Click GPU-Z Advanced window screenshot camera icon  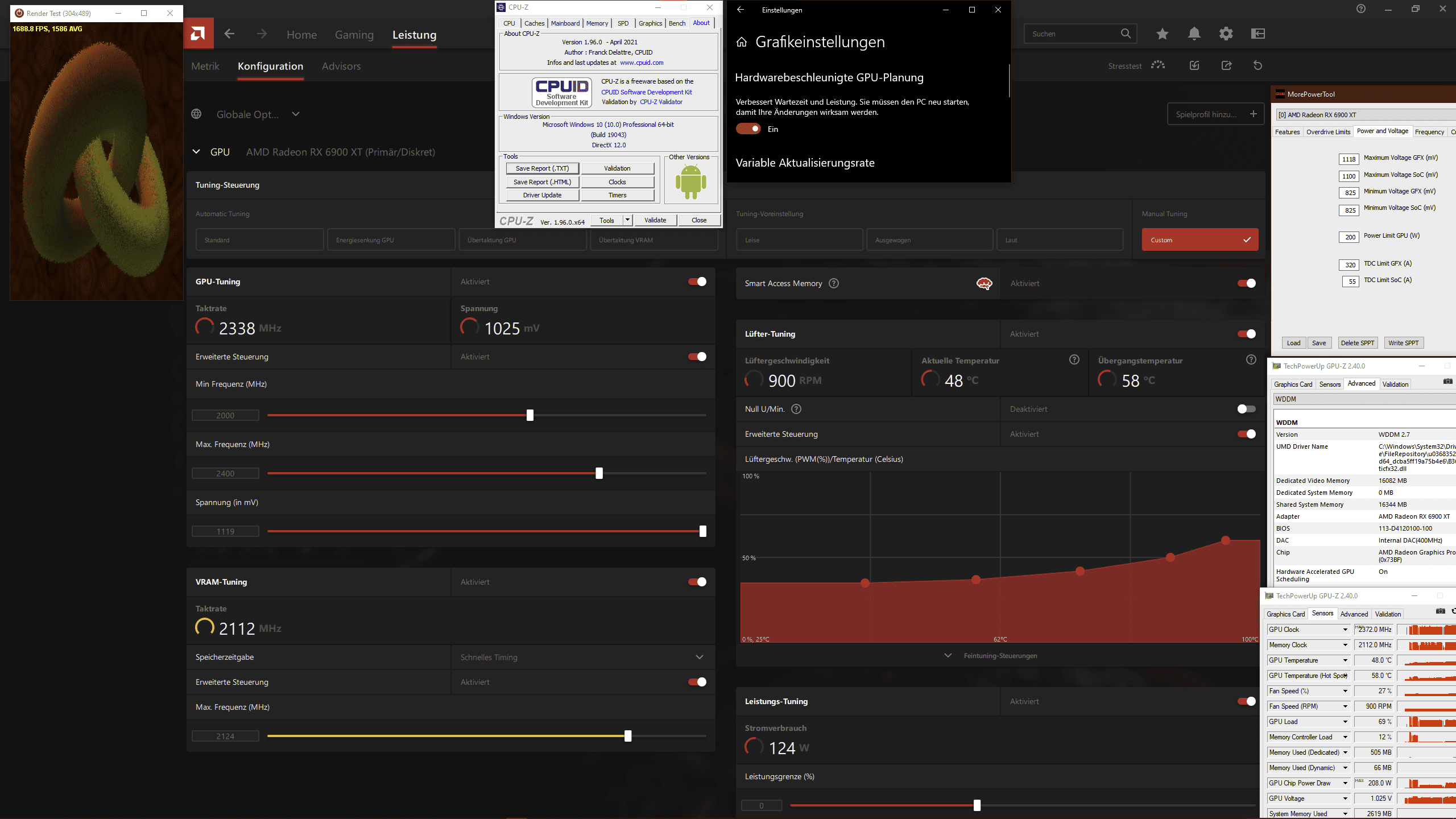coord(1448,382)
